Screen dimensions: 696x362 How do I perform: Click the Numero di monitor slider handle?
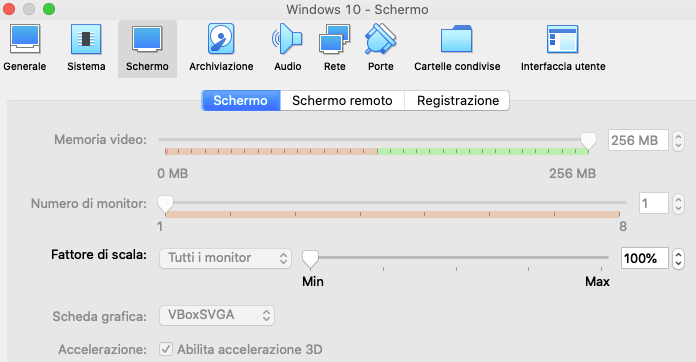click(165, 204)
